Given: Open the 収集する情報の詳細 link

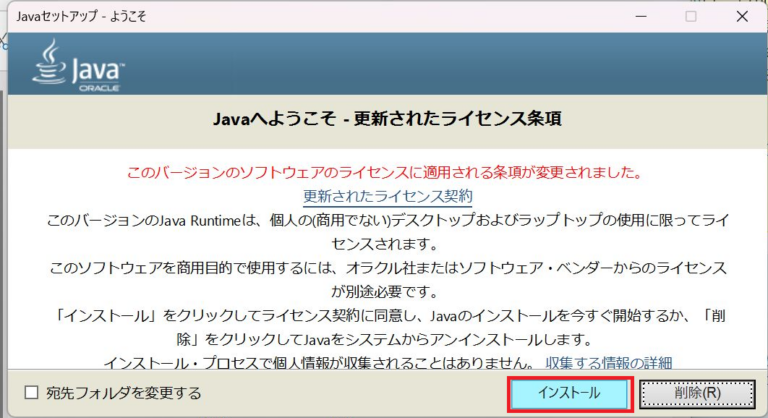Looking at the screenshot, I should 609,363.
